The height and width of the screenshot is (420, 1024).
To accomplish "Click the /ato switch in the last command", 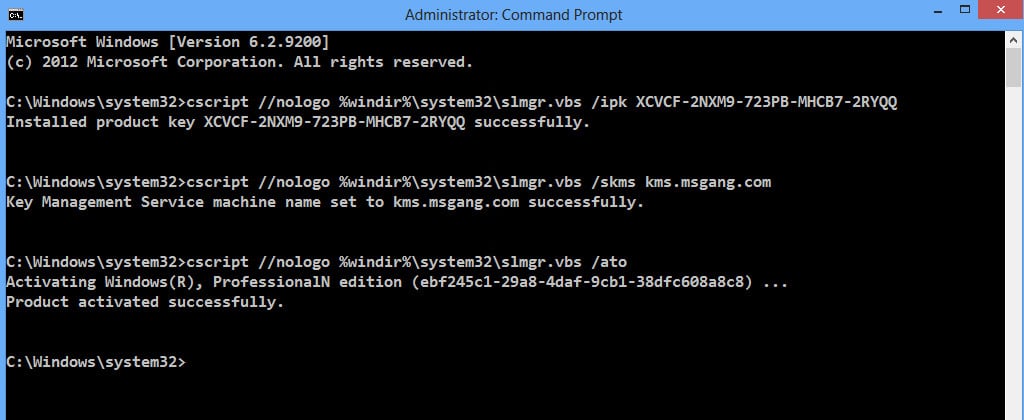I will point(609,262).
